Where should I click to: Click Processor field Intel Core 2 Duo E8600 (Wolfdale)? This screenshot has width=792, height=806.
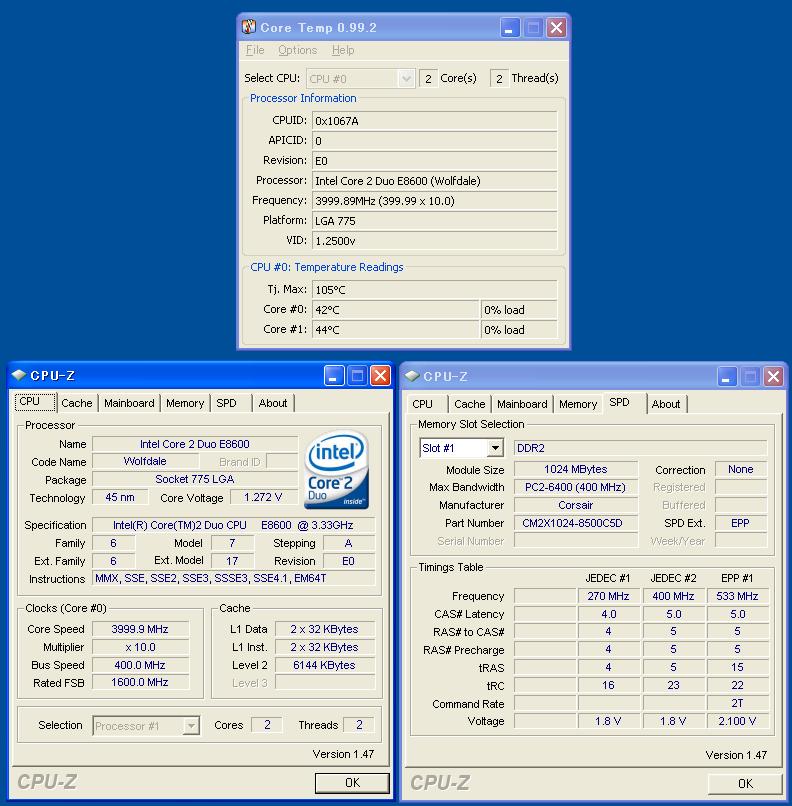(x=435, y=181)
